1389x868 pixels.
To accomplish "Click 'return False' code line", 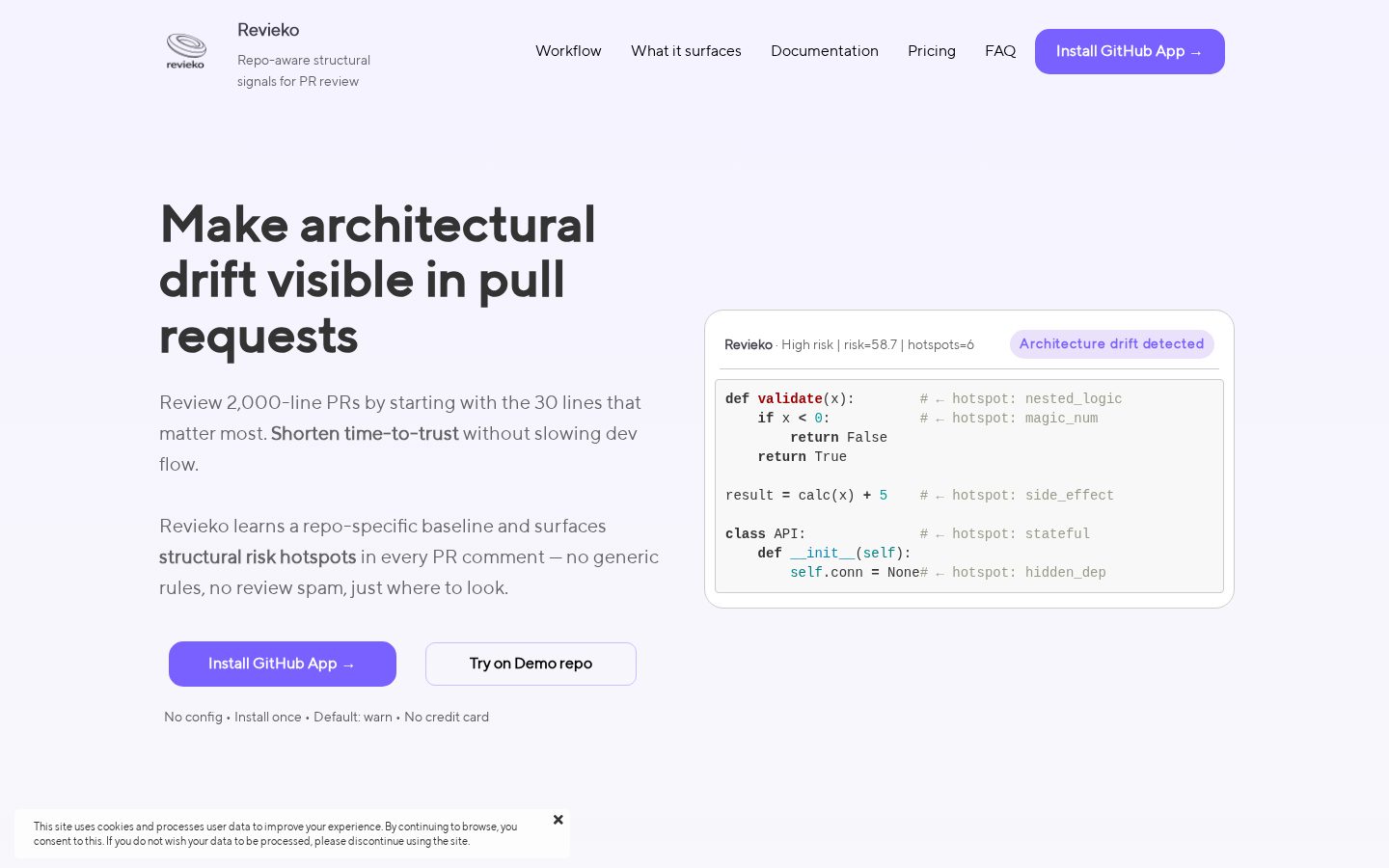I will coord(838,437).
